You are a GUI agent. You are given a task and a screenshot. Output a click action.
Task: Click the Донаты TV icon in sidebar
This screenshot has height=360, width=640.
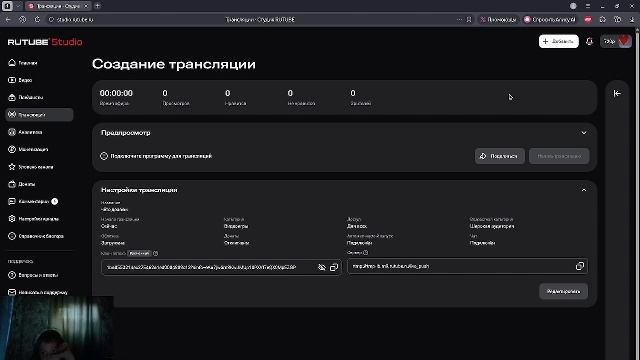point(12,184)
